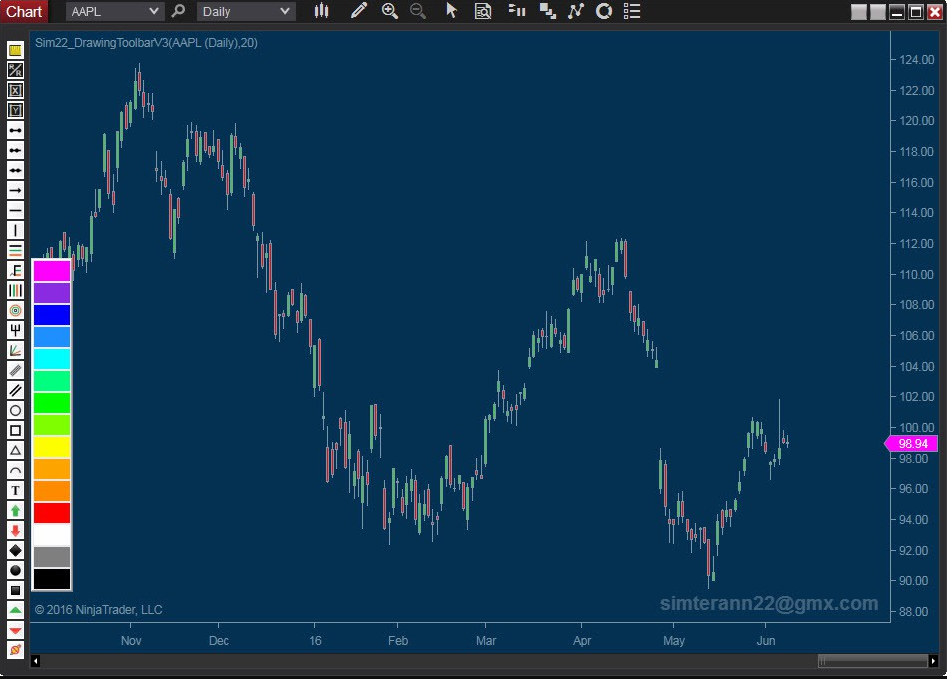Select the line drawing tool with two endpoints
The image size is (947, 679).
pos(15,130)
